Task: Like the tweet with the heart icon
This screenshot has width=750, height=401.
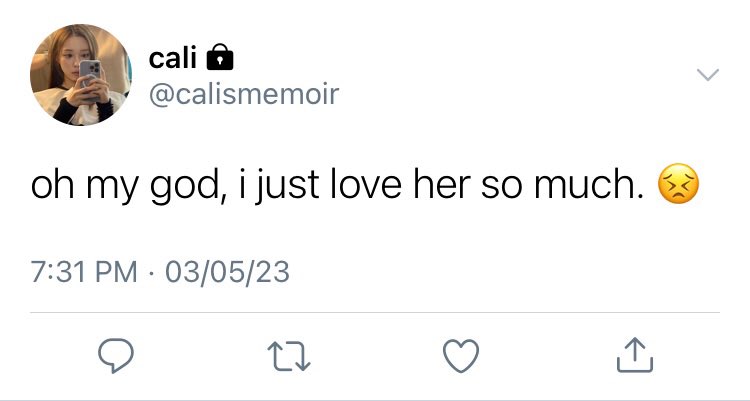Action: (x=461, y=356)
